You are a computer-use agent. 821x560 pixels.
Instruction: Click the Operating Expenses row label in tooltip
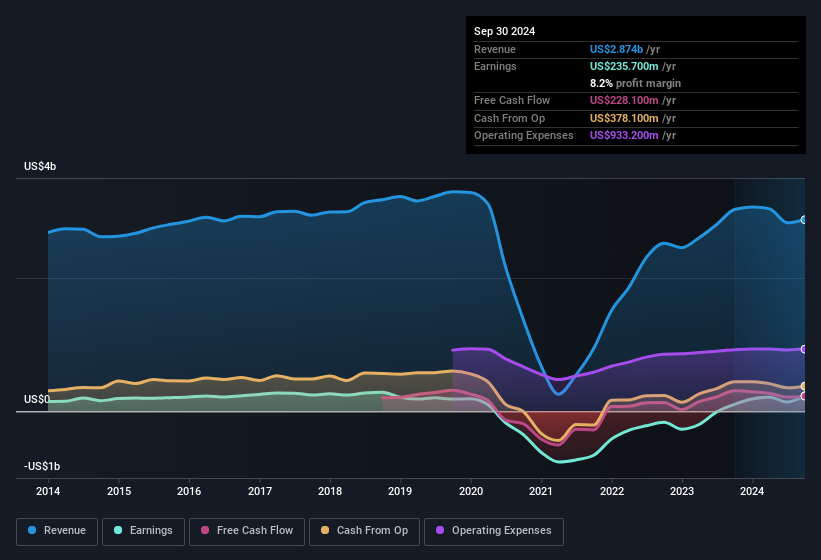(524, 136)
